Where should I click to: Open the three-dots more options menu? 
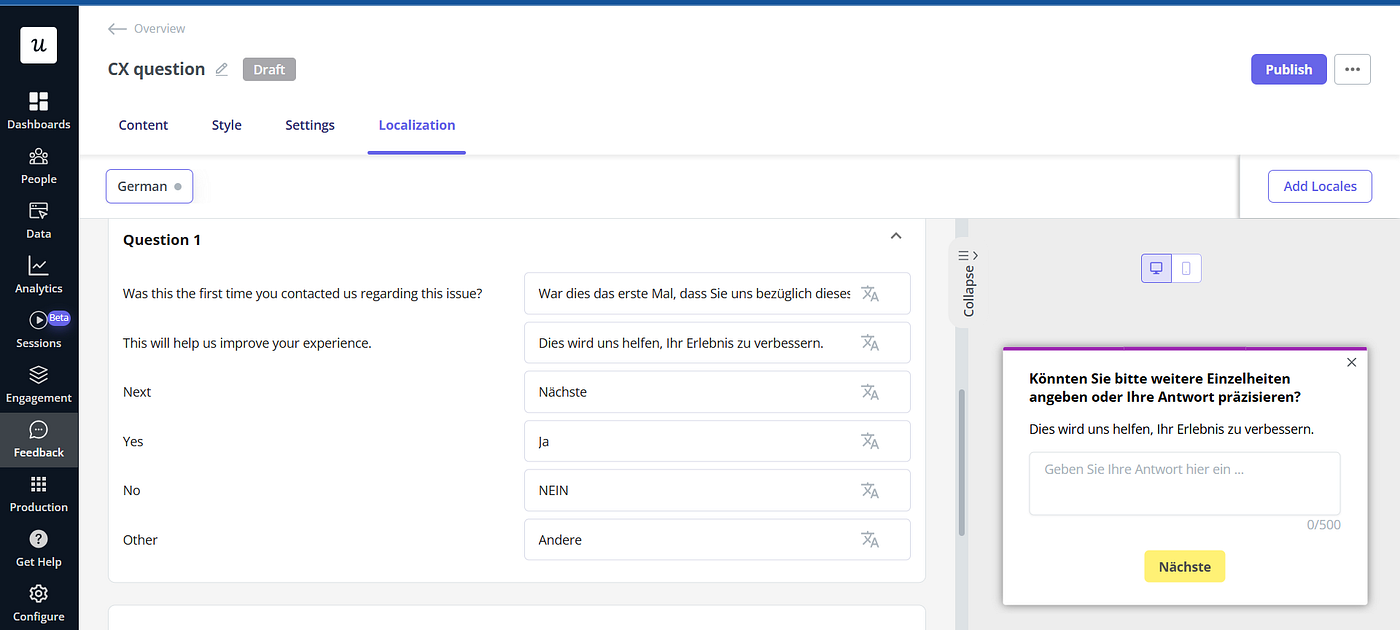click(x=1352, y=69)
